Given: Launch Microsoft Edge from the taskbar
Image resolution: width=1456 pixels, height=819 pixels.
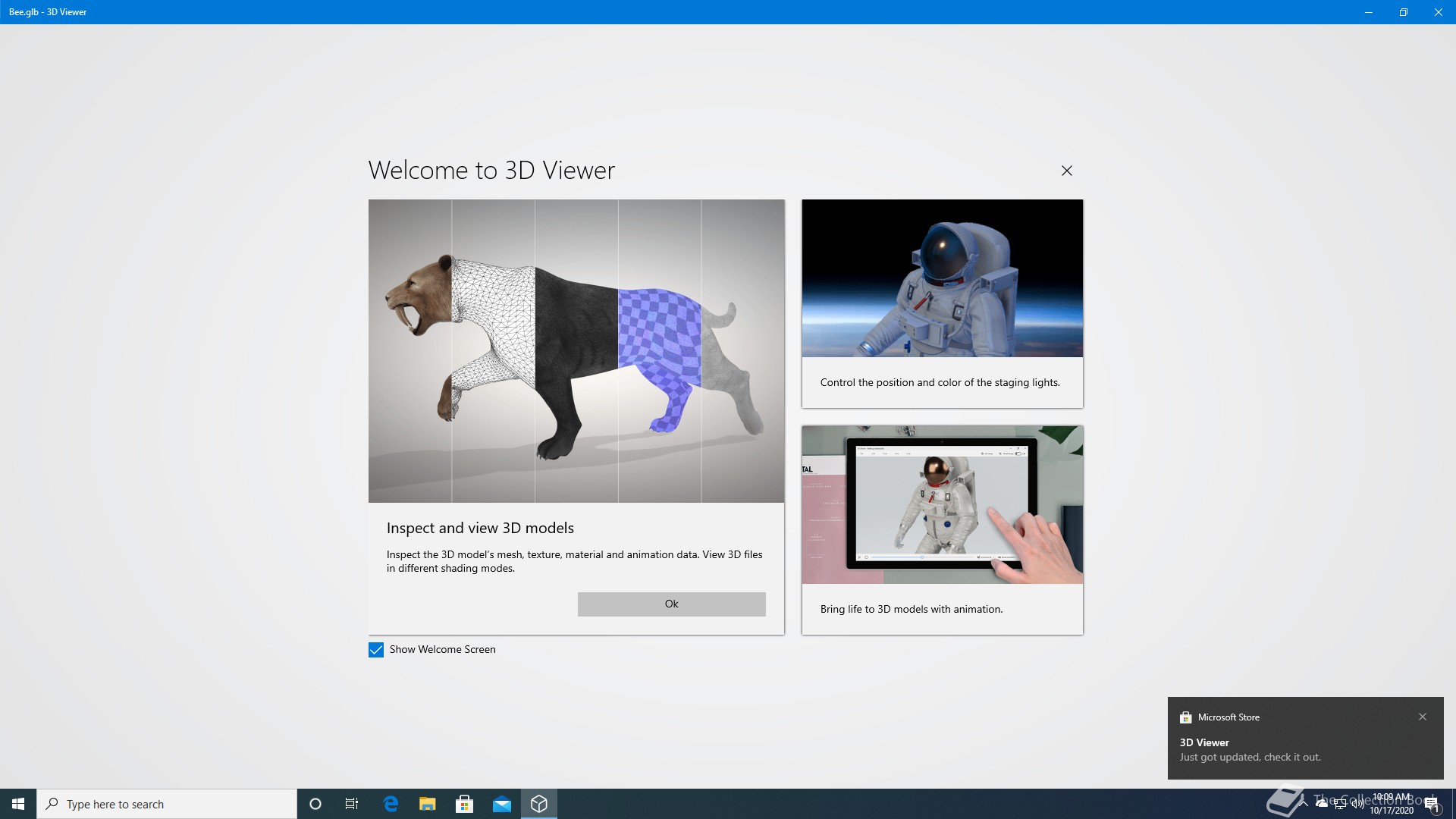Looking at the screenshot, I should pos(391,804).
